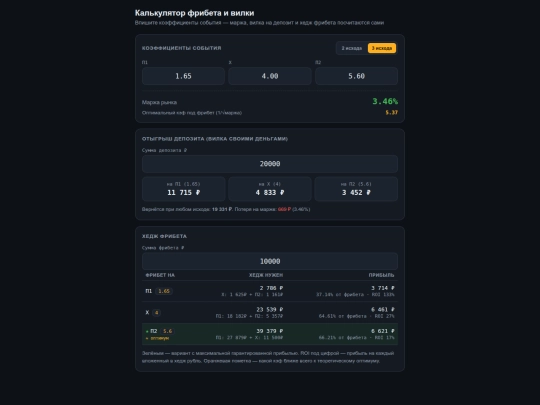Select the 'на X (4)' stake card
Image resolution: width=540 pixels, height=405 pixels.
click(270, 189)
